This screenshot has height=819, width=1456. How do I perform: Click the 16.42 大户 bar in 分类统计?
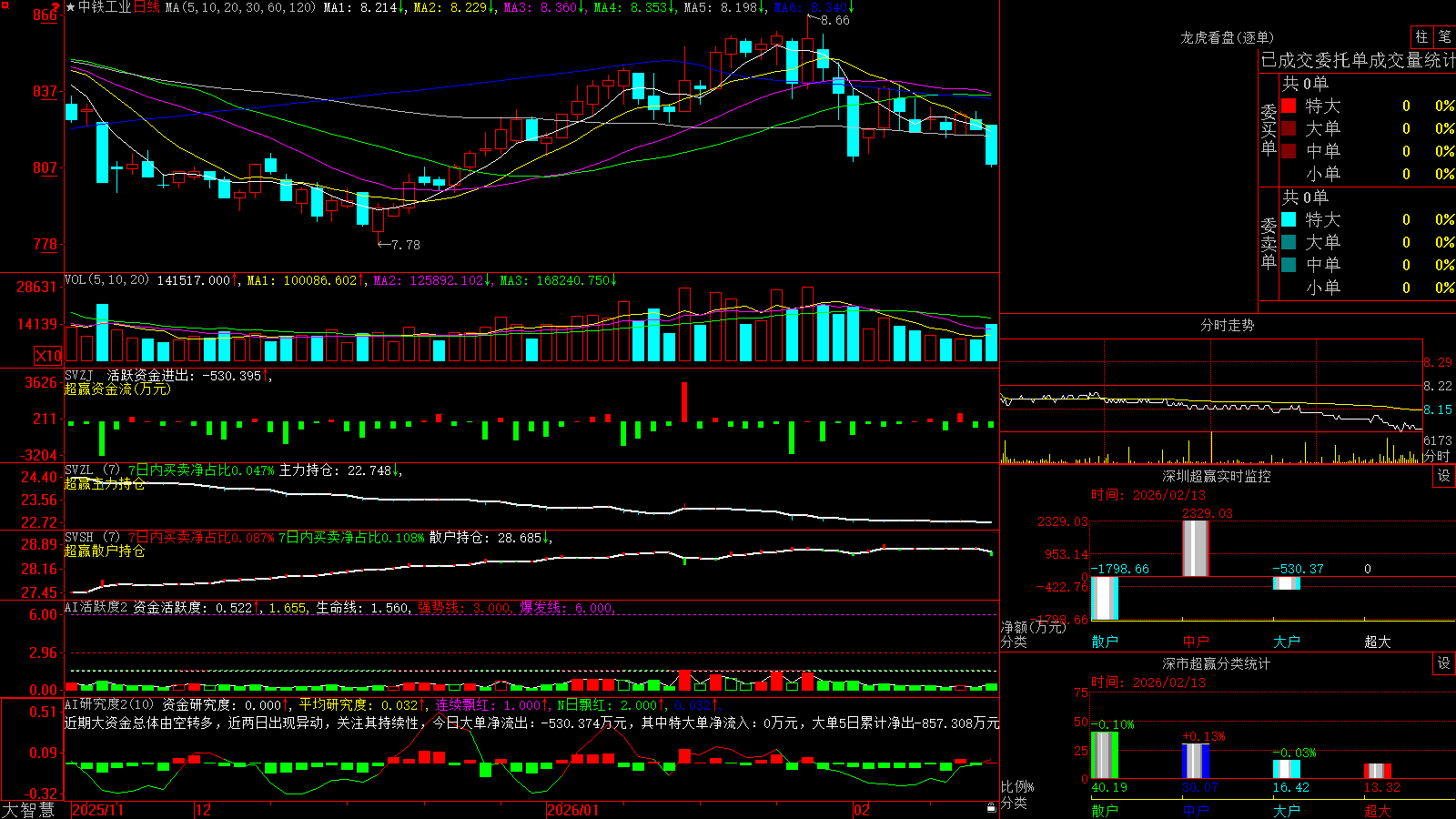[x=1287, y=769]
